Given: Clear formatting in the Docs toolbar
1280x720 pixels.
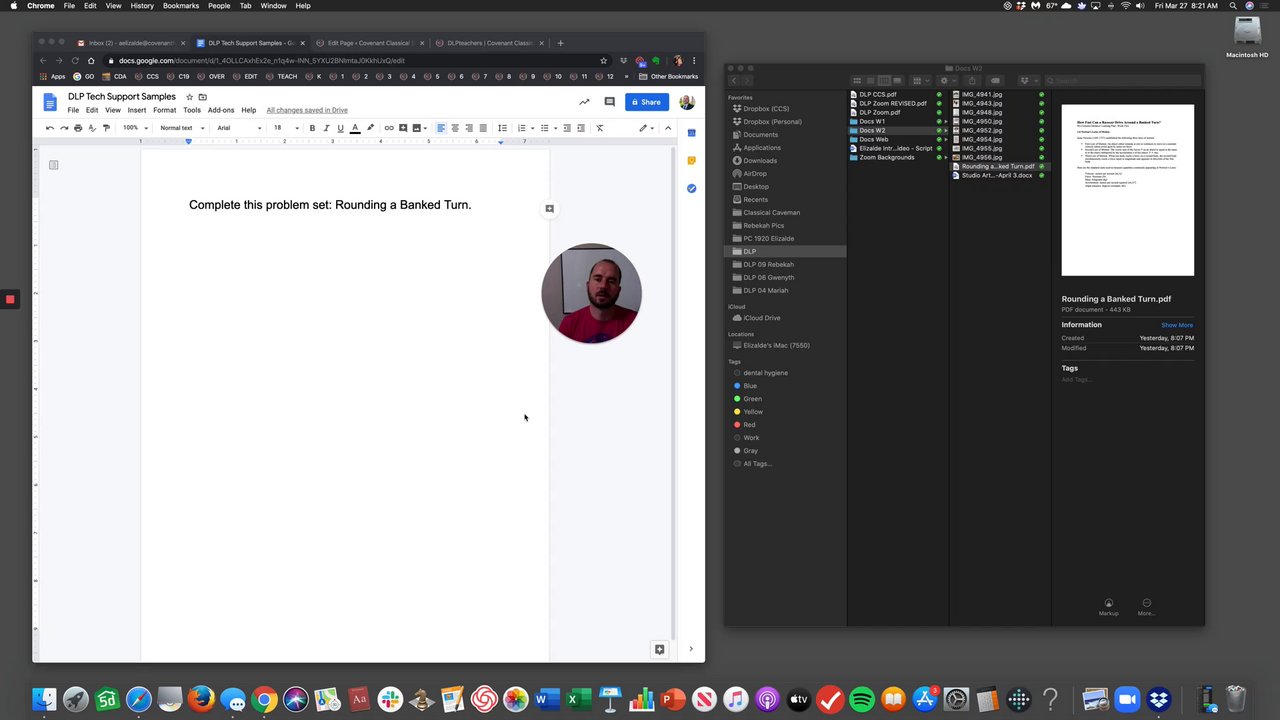Looking at the screenshot, I should (600, 128).
